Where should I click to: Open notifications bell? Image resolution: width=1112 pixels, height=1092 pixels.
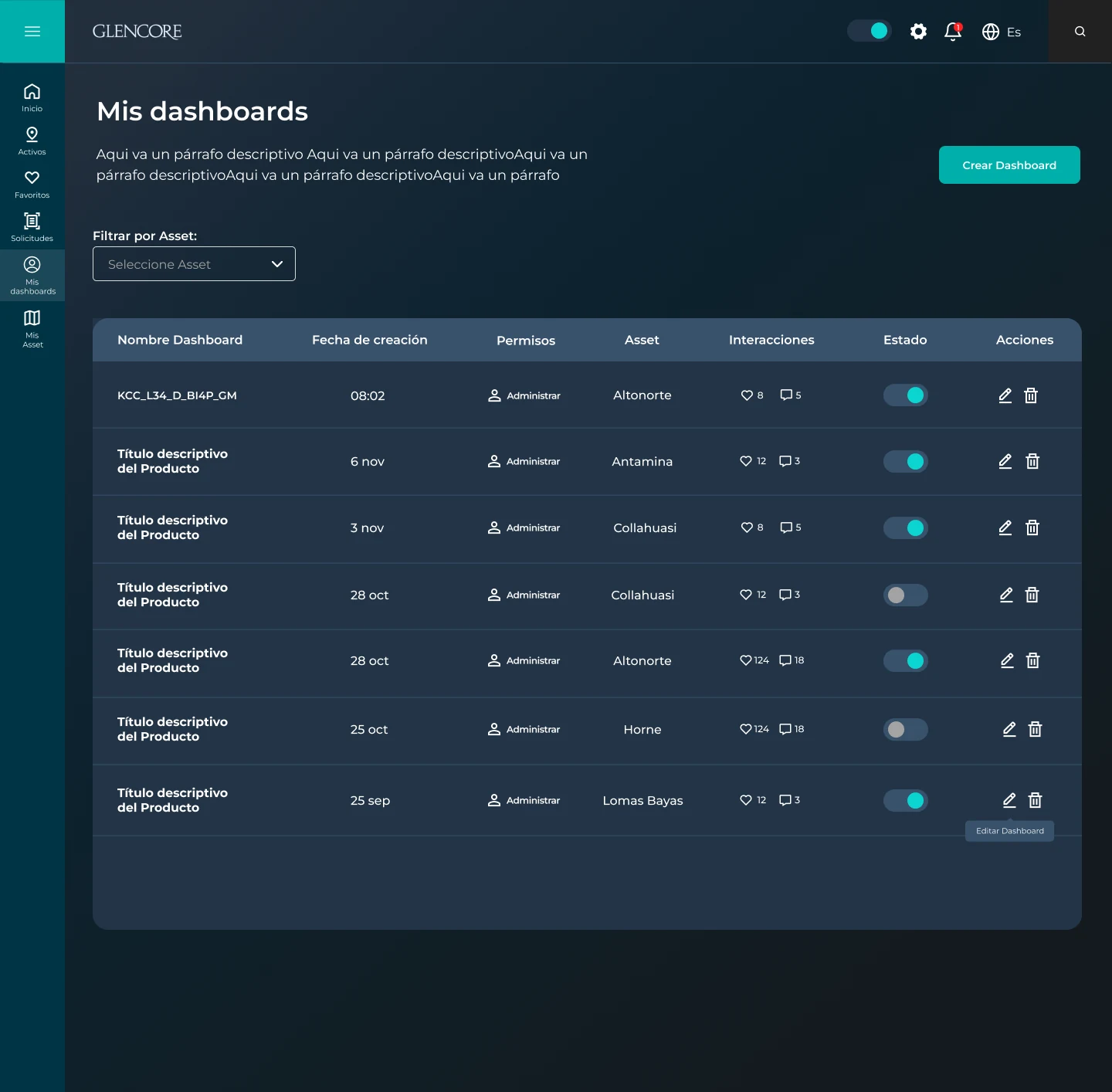pos(953,32)
